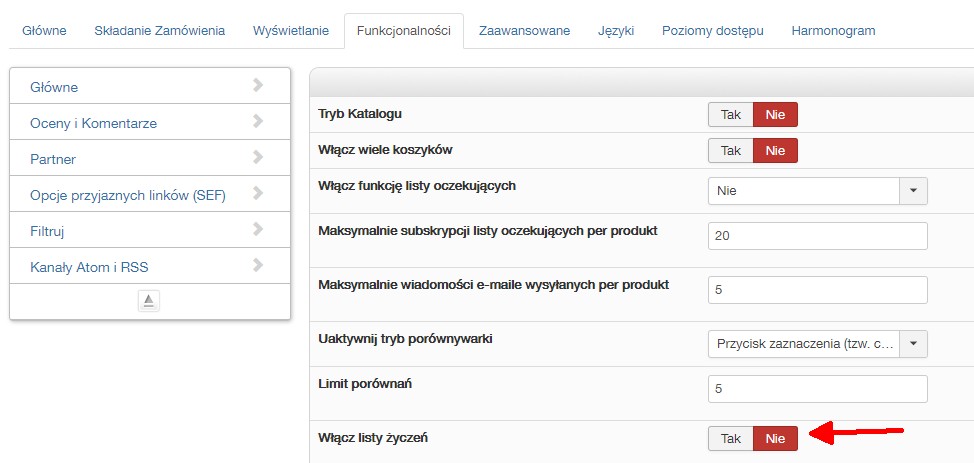The image size is (974, 463).
Task: Switch to the Zaawansowane tab
Action: (524, 30)
